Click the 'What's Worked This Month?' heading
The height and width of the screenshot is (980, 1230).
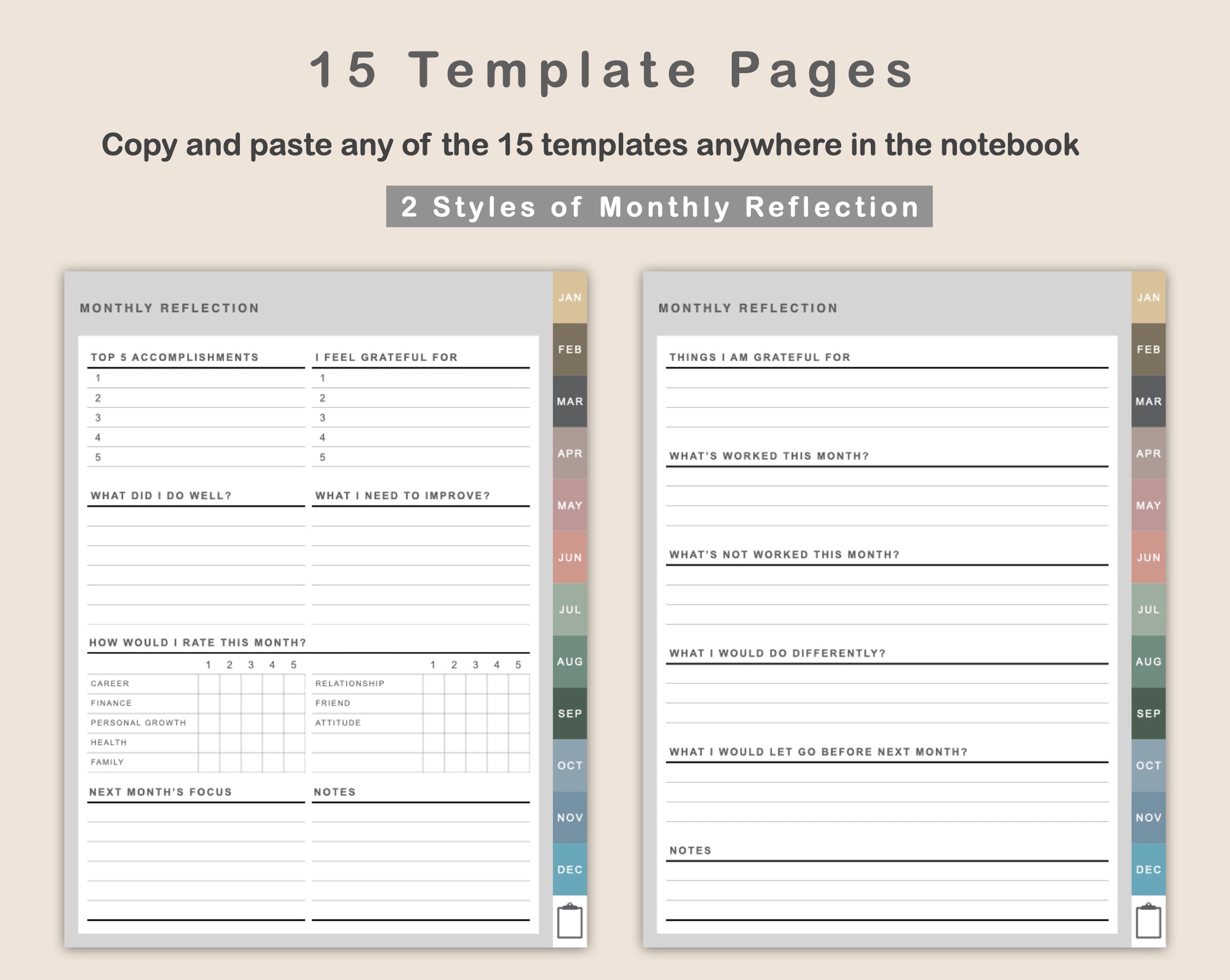(769, 456)
